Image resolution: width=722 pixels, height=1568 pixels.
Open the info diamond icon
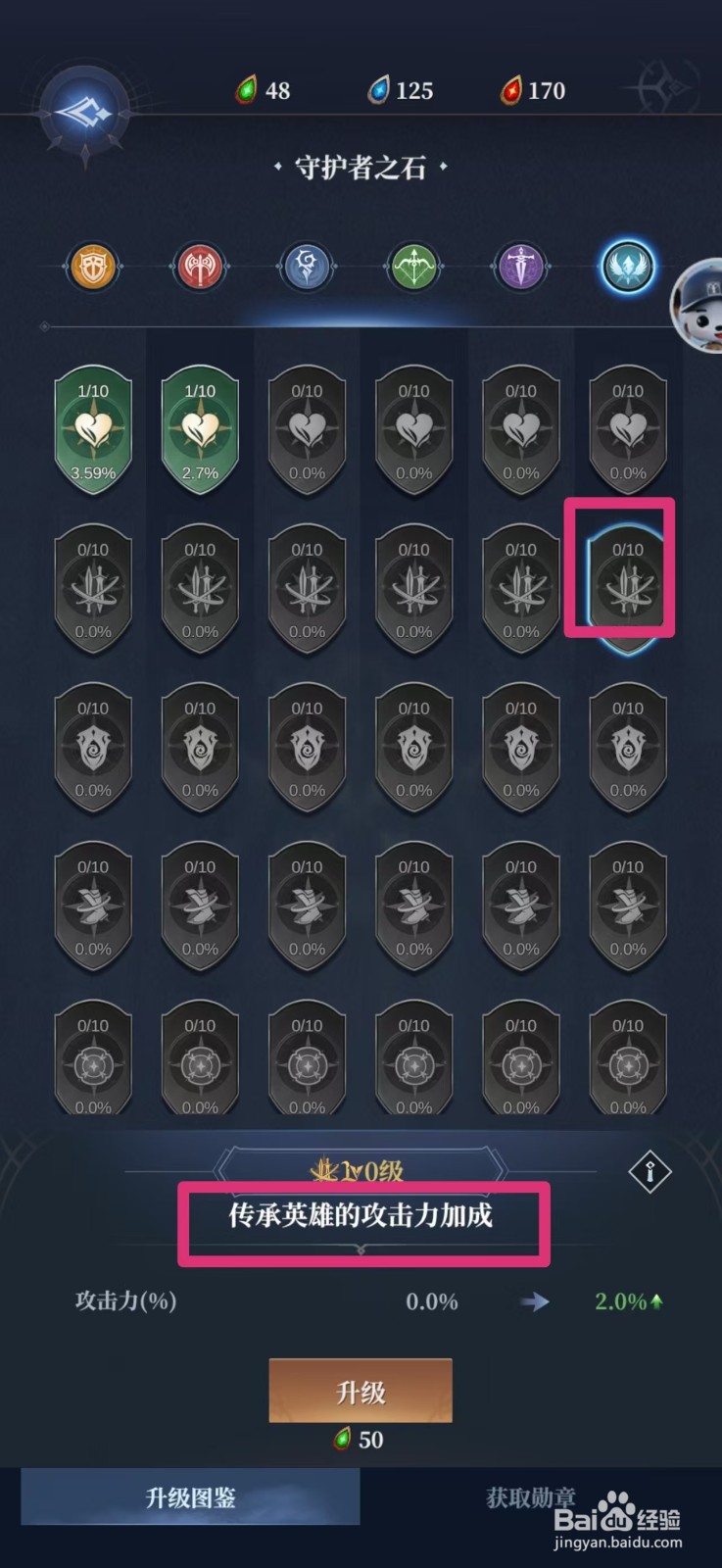650,1171
